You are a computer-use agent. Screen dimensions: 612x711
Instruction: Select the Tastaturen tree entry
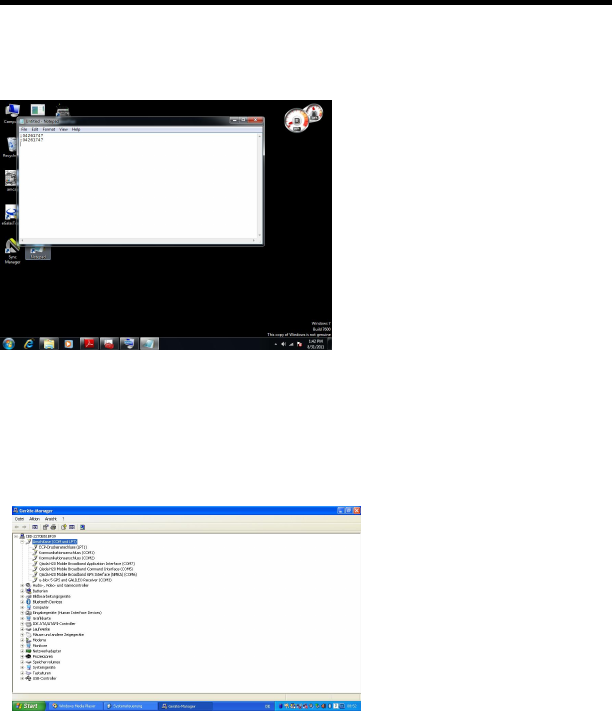point(42,673)
